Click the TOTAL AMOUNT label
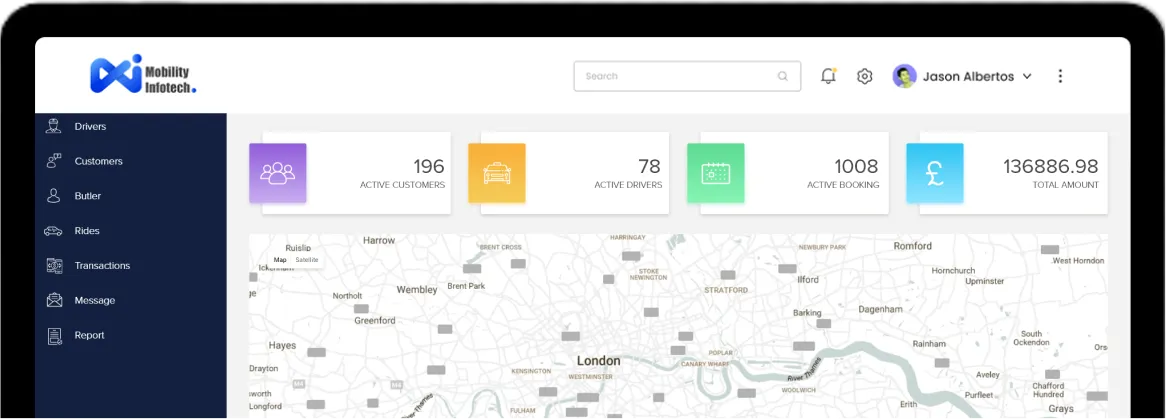 pos(1066,185)
